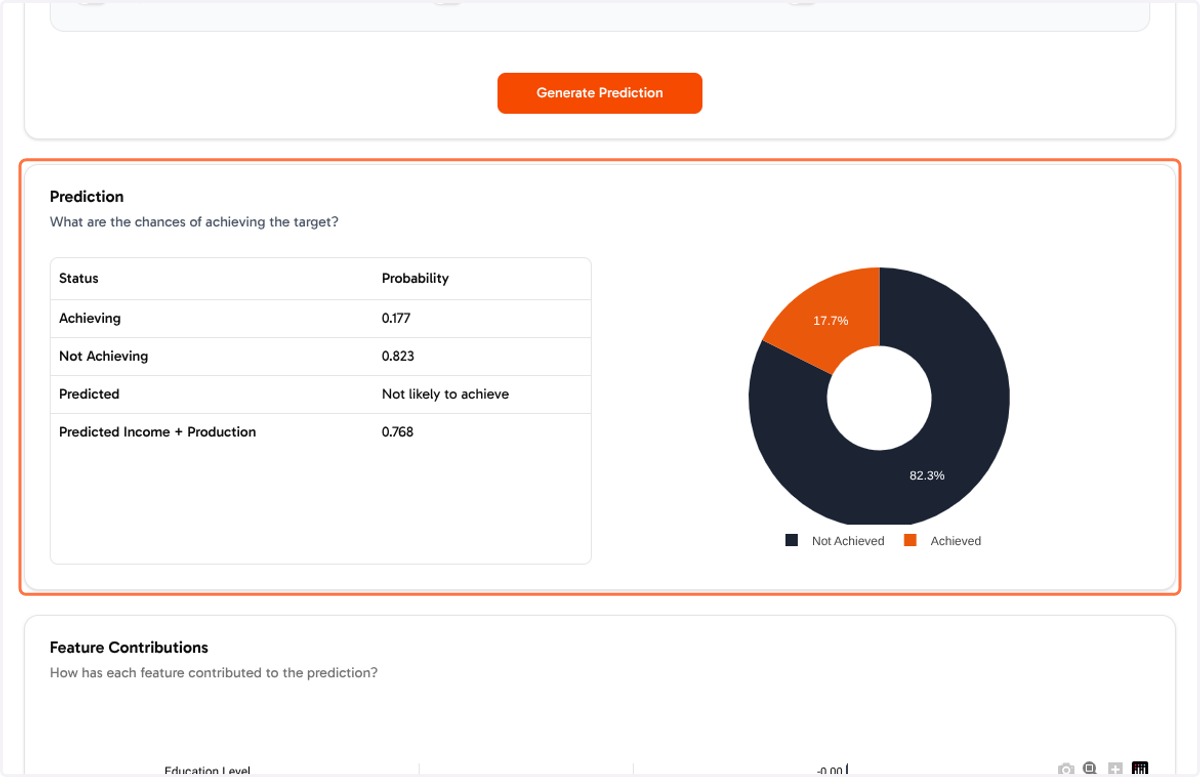Open the Plotly logo icon

pyautogui.click(x=1140, y=769)
